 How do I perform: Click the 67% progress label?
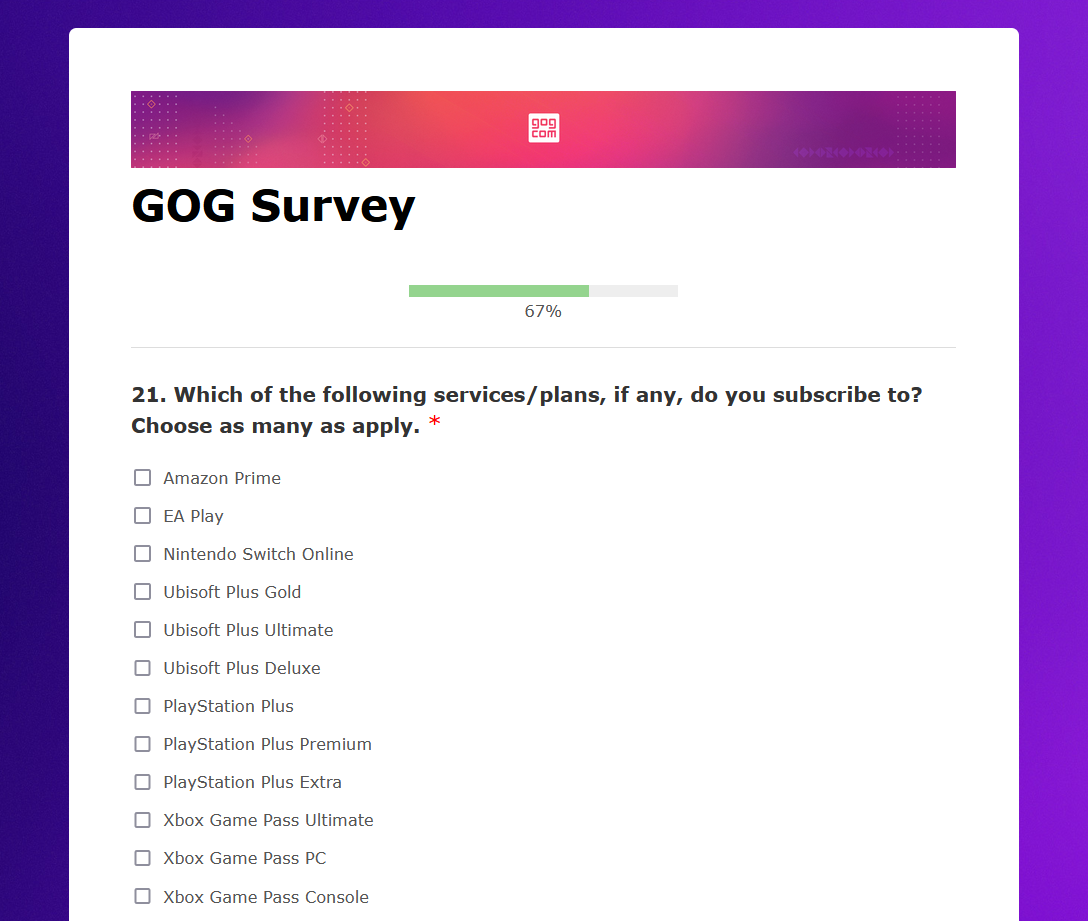[543, 312]
